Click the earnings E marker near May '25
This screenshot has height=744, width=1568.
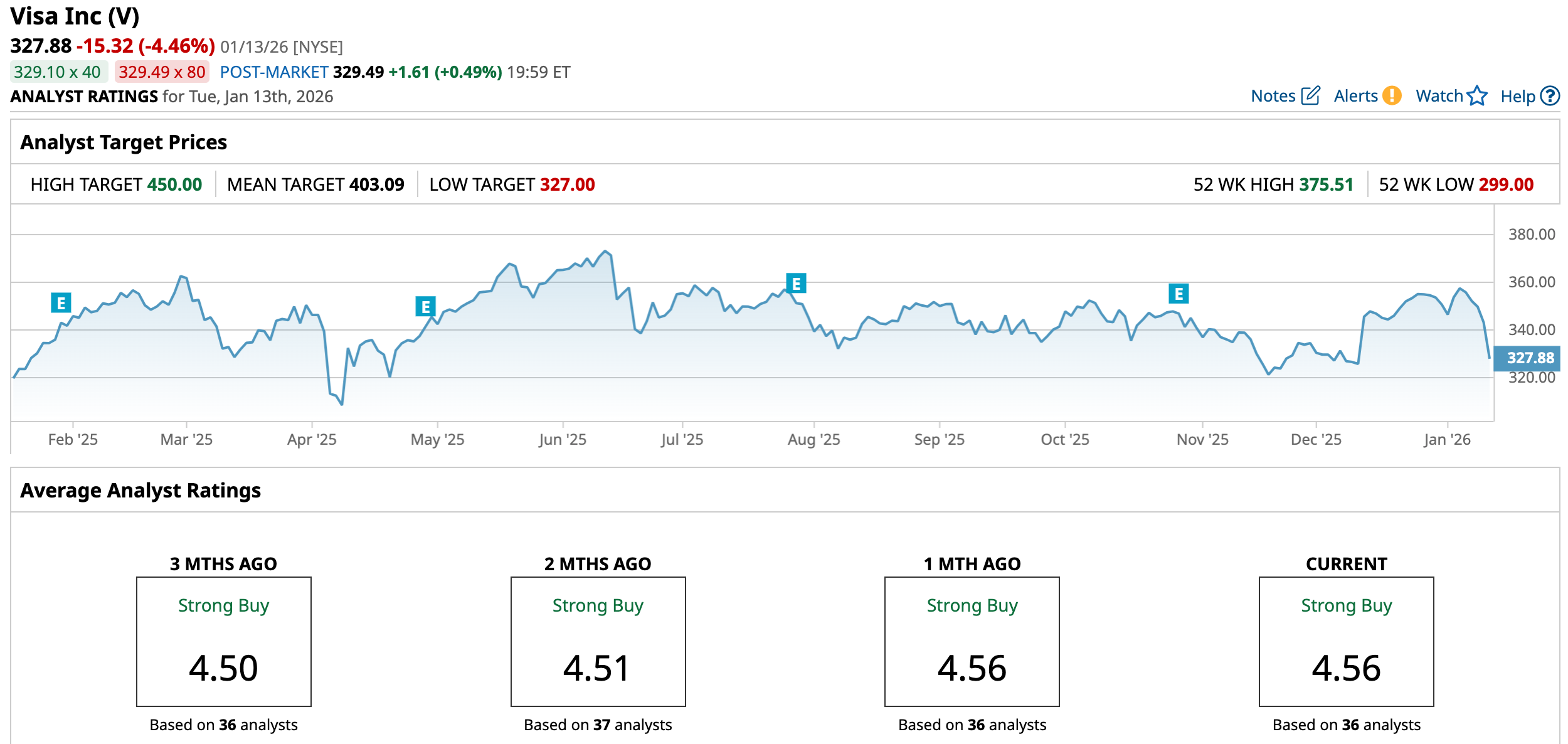click(425, 306)
